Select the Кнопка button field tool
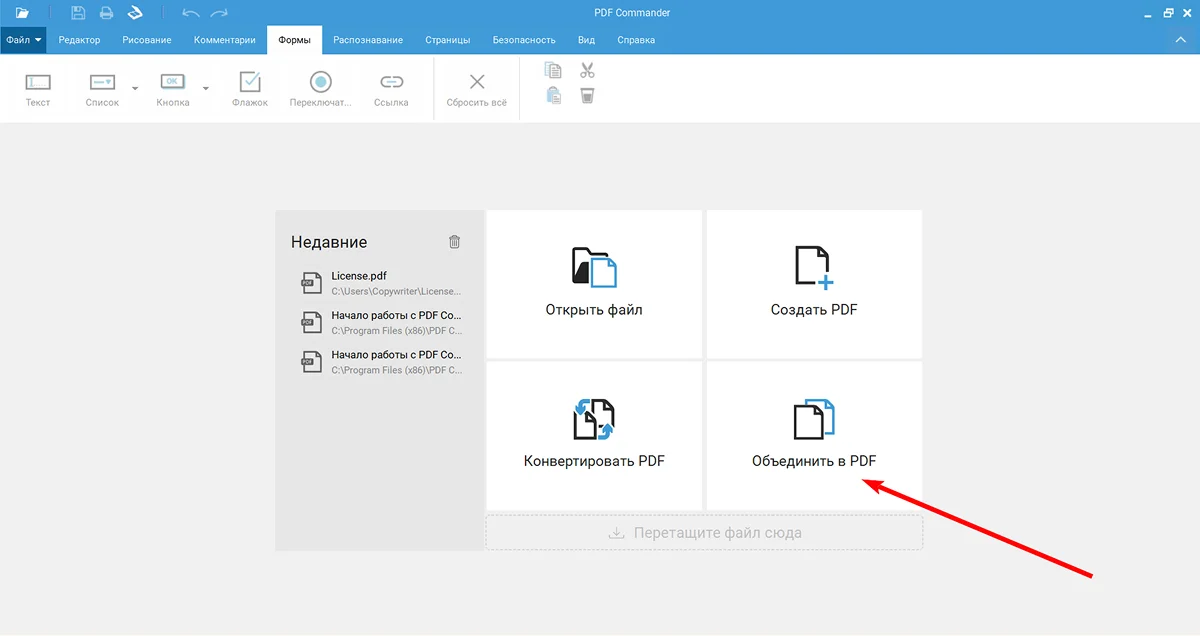 click(x=173, y=89)
